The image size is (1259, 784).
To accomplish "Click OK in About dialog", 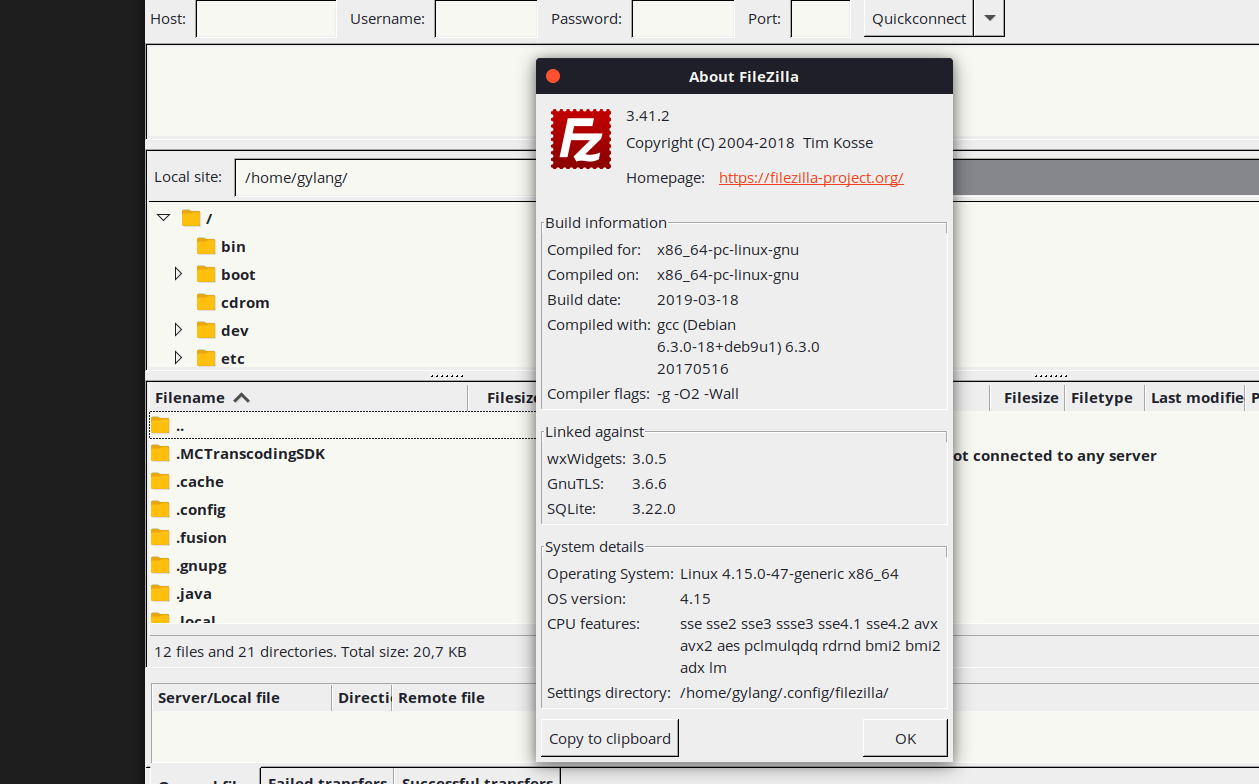I will (x=905, y=739).
